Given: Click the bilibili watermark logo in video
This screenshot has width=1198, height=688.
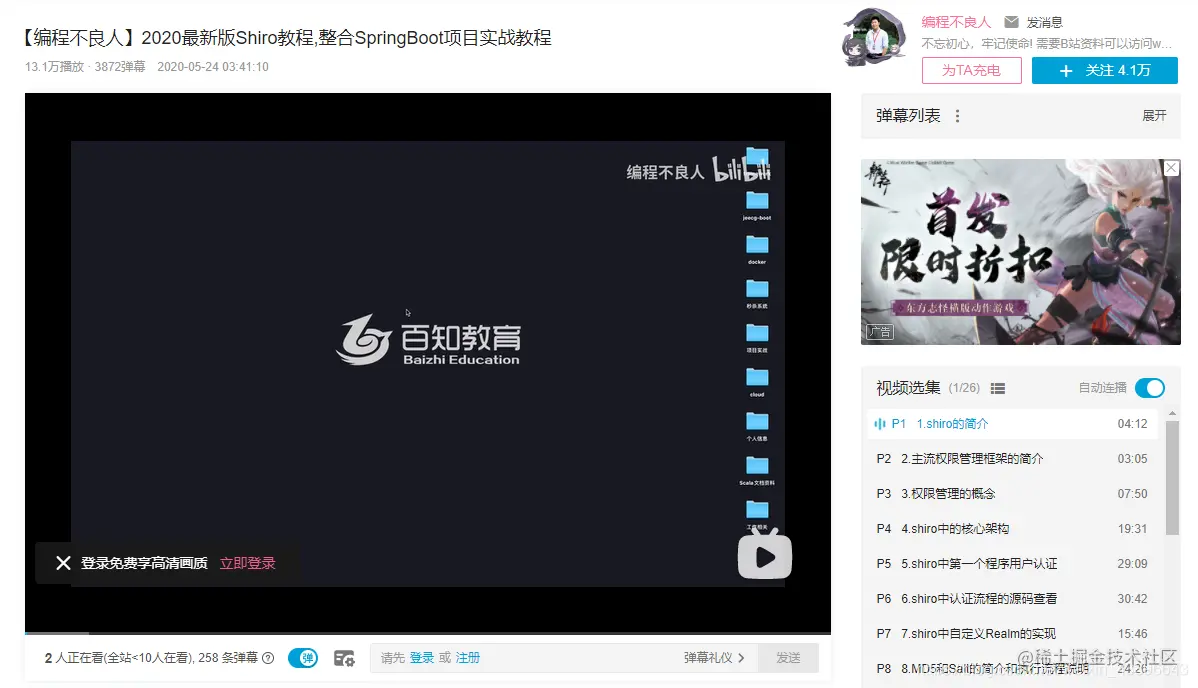Looking at the screenshot, I should click(x=741, y=170).
